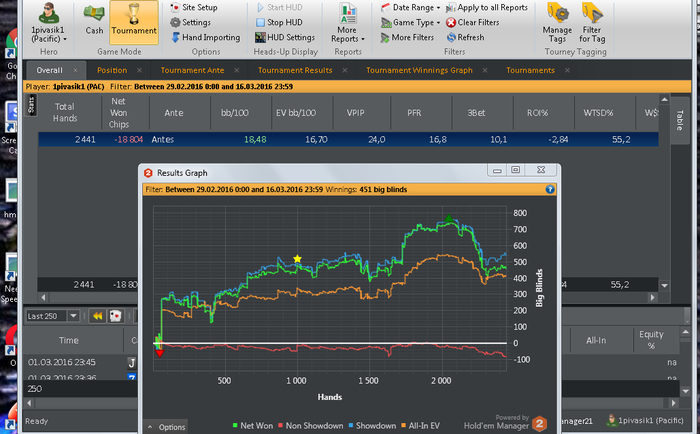The image size is (700, 434).
Task: Open Hand Importing
Action: point(206,38)
